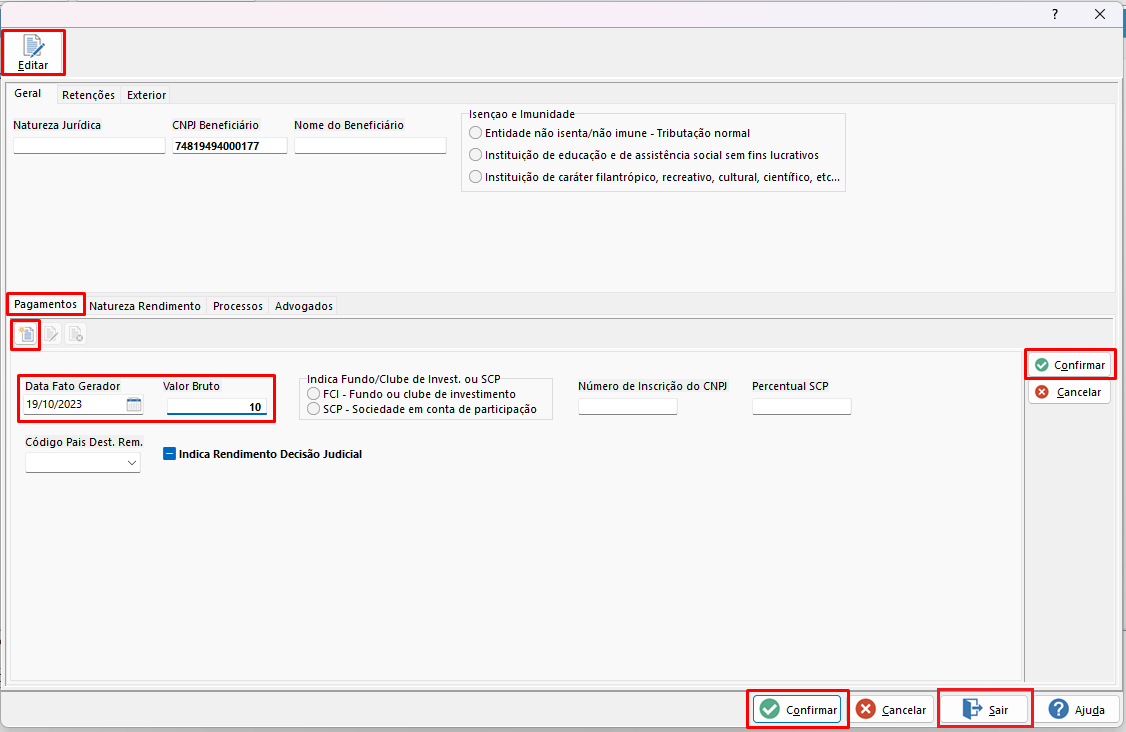
Task: Click the Nome do Beneficiário field
Action: click(371, 146)
